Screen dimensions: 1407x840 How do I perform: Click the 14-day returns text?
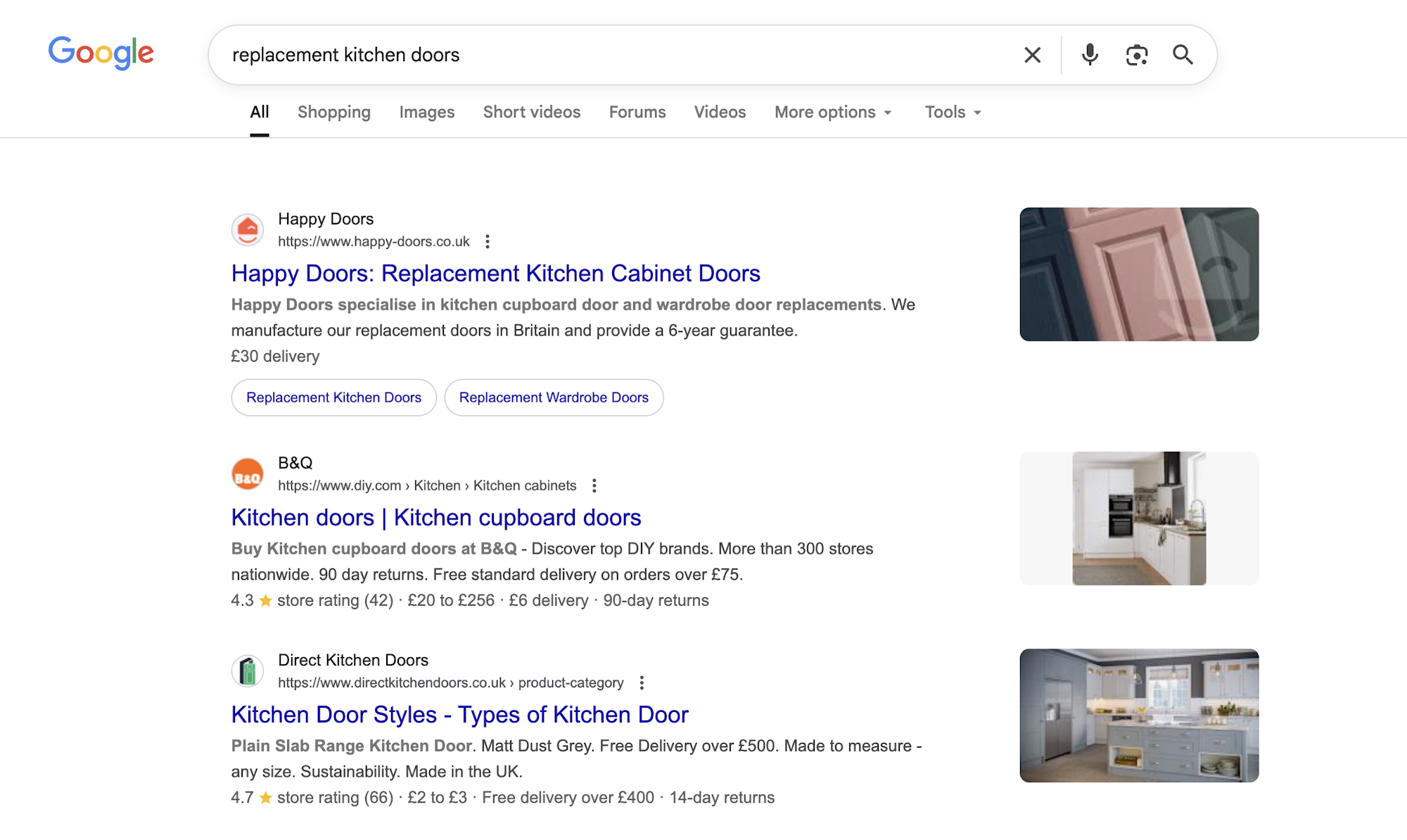point(722,798)
